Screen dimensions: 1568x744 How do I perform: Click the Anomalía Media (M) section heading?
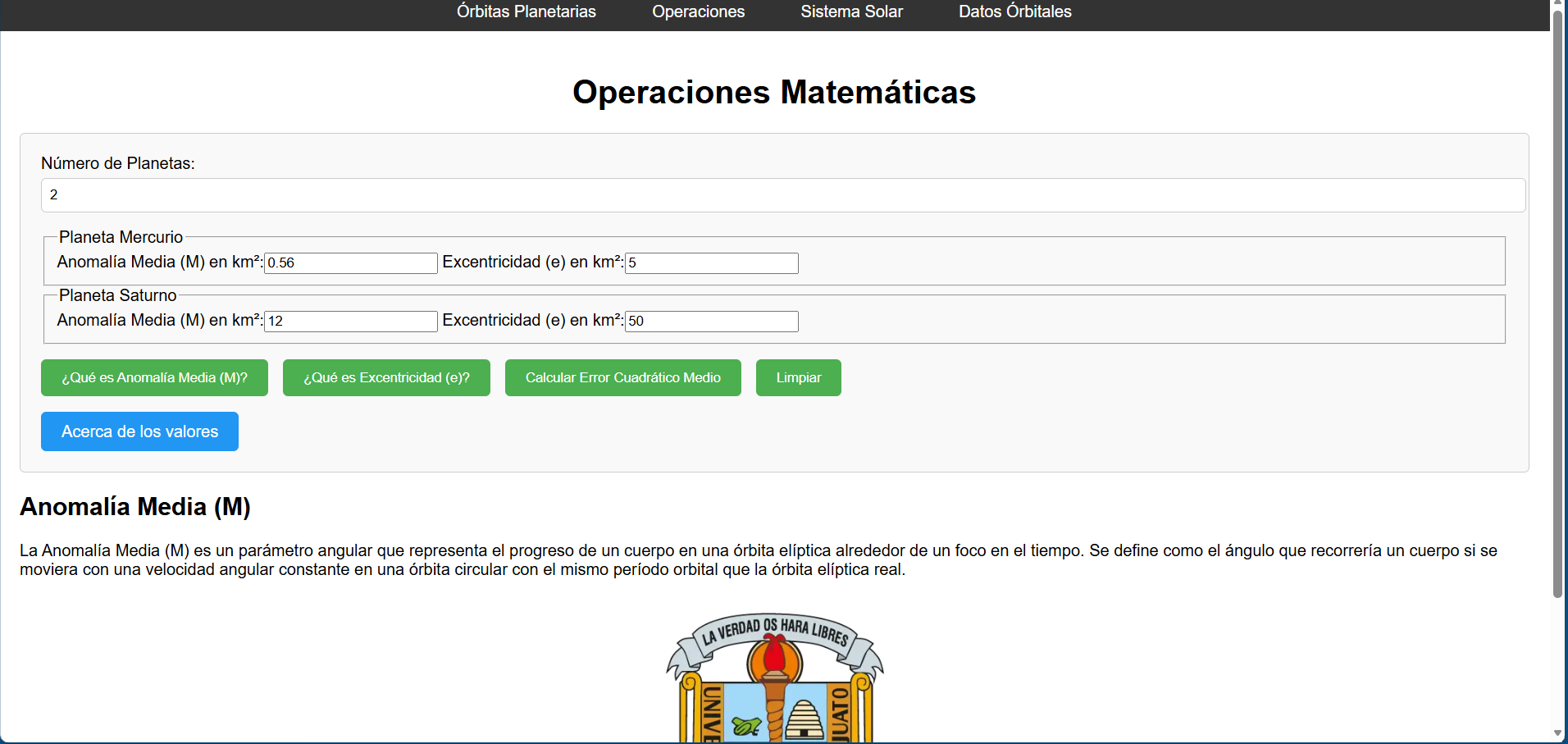click(x=135, y=507)
